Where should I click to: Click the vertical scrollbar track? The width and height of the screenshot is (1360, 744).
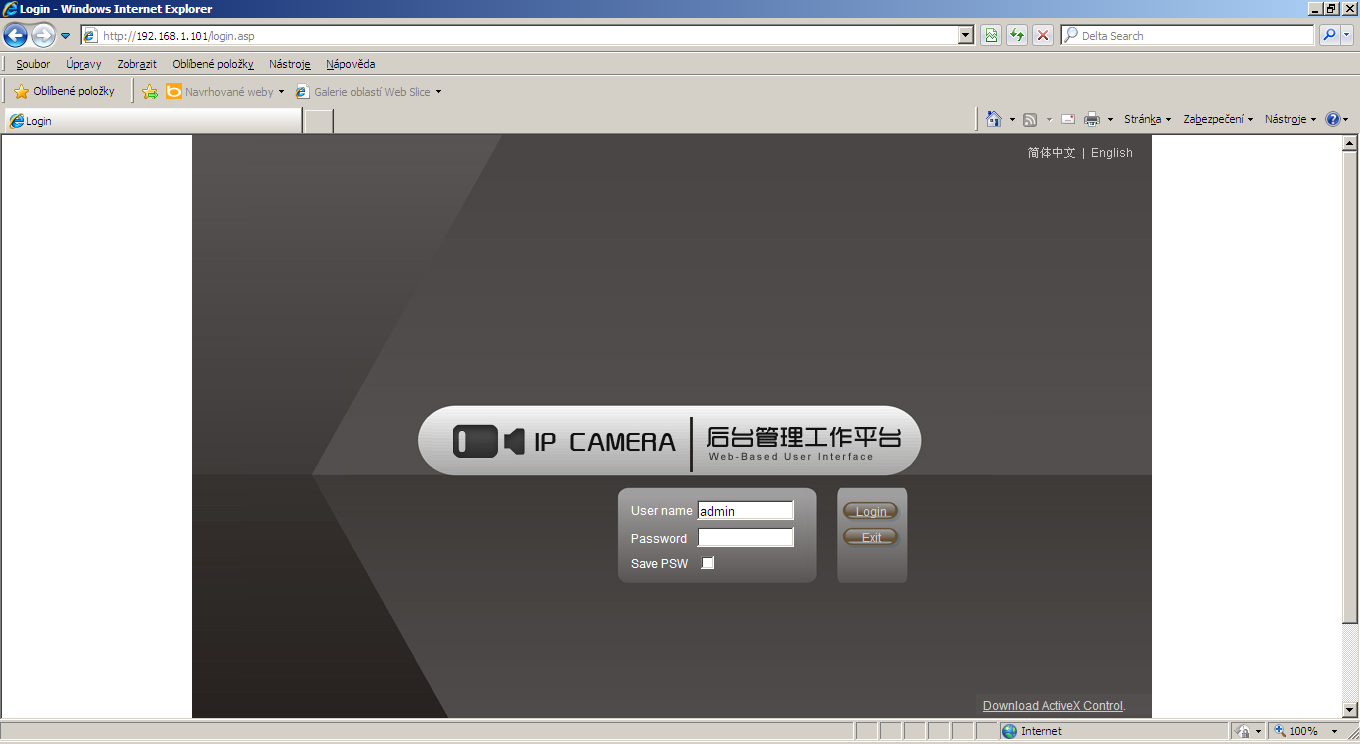[1349, 662]
